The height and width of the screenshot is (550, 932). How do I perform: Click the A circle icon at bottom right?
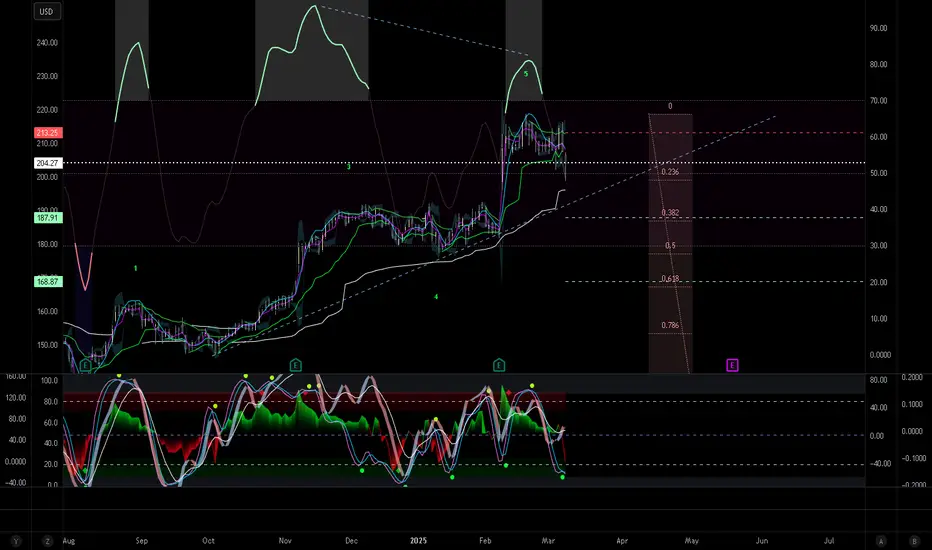pos(881,541)
